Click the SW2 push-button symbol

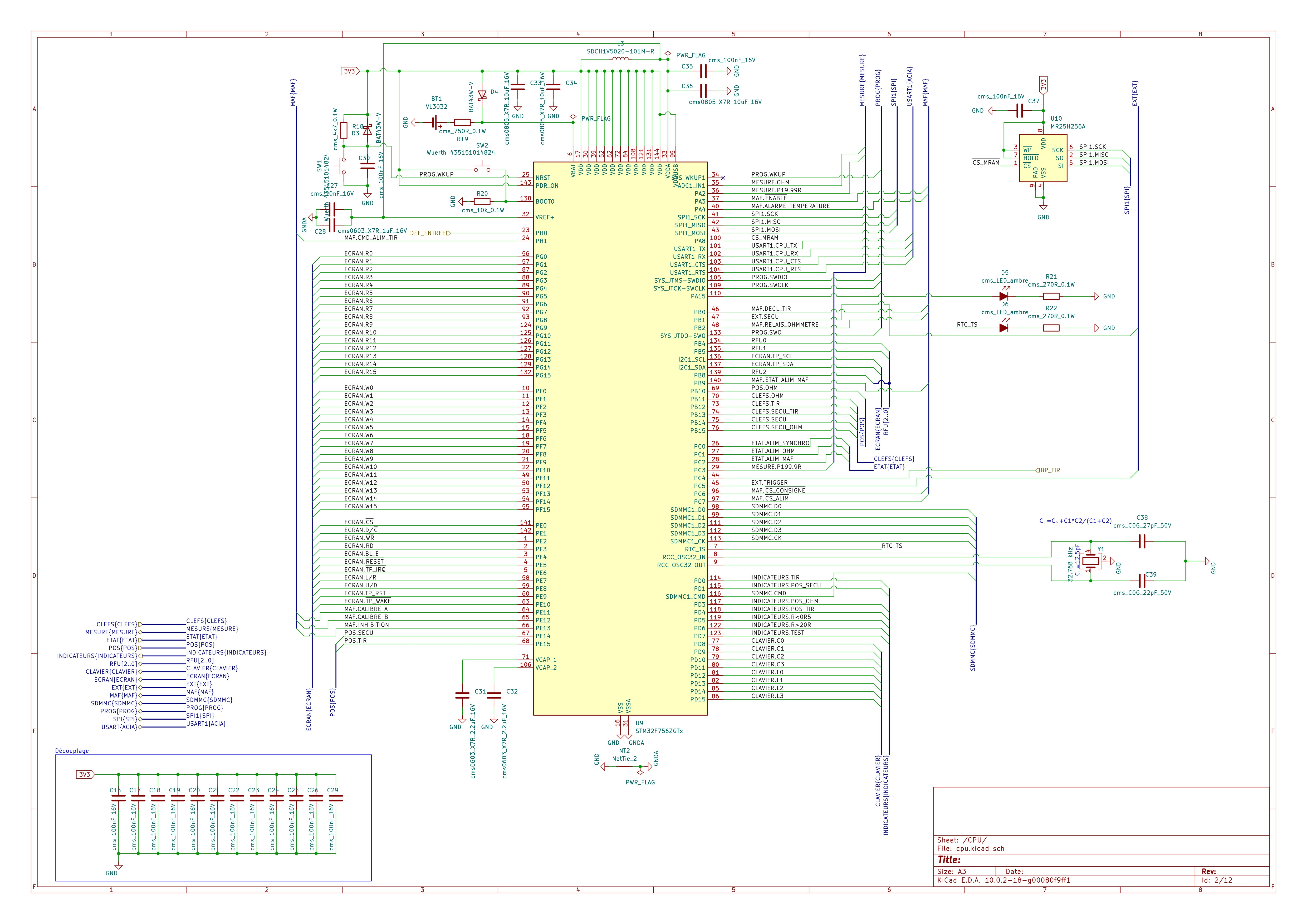[x=482, y=168]
